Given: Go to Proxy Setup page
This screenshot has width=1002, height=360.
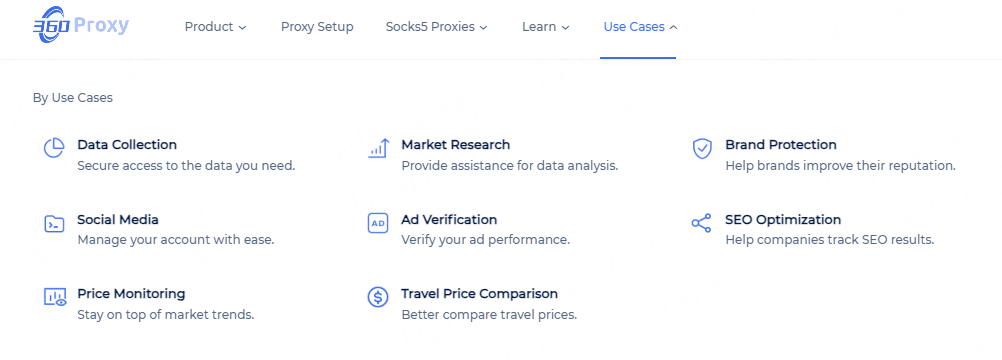Looking at the screenshot, I should 317,27.
